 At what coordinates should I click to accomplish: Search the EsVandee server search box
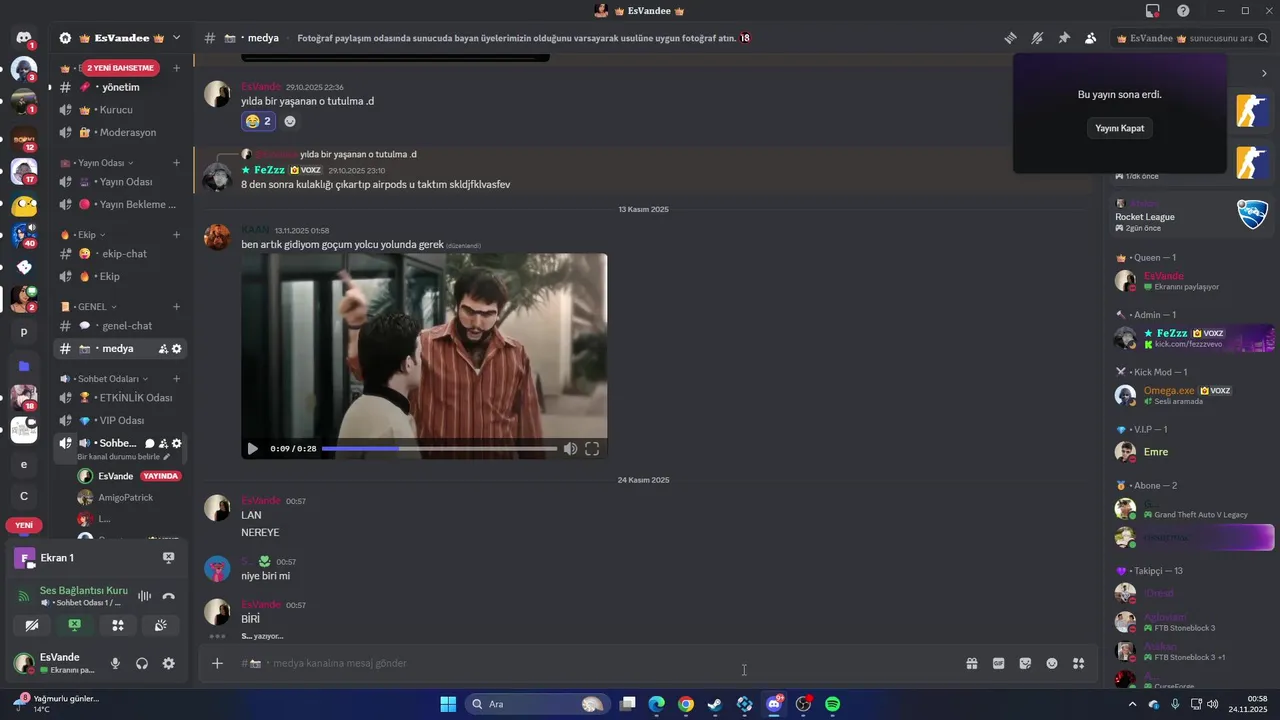click(1189, 38)
